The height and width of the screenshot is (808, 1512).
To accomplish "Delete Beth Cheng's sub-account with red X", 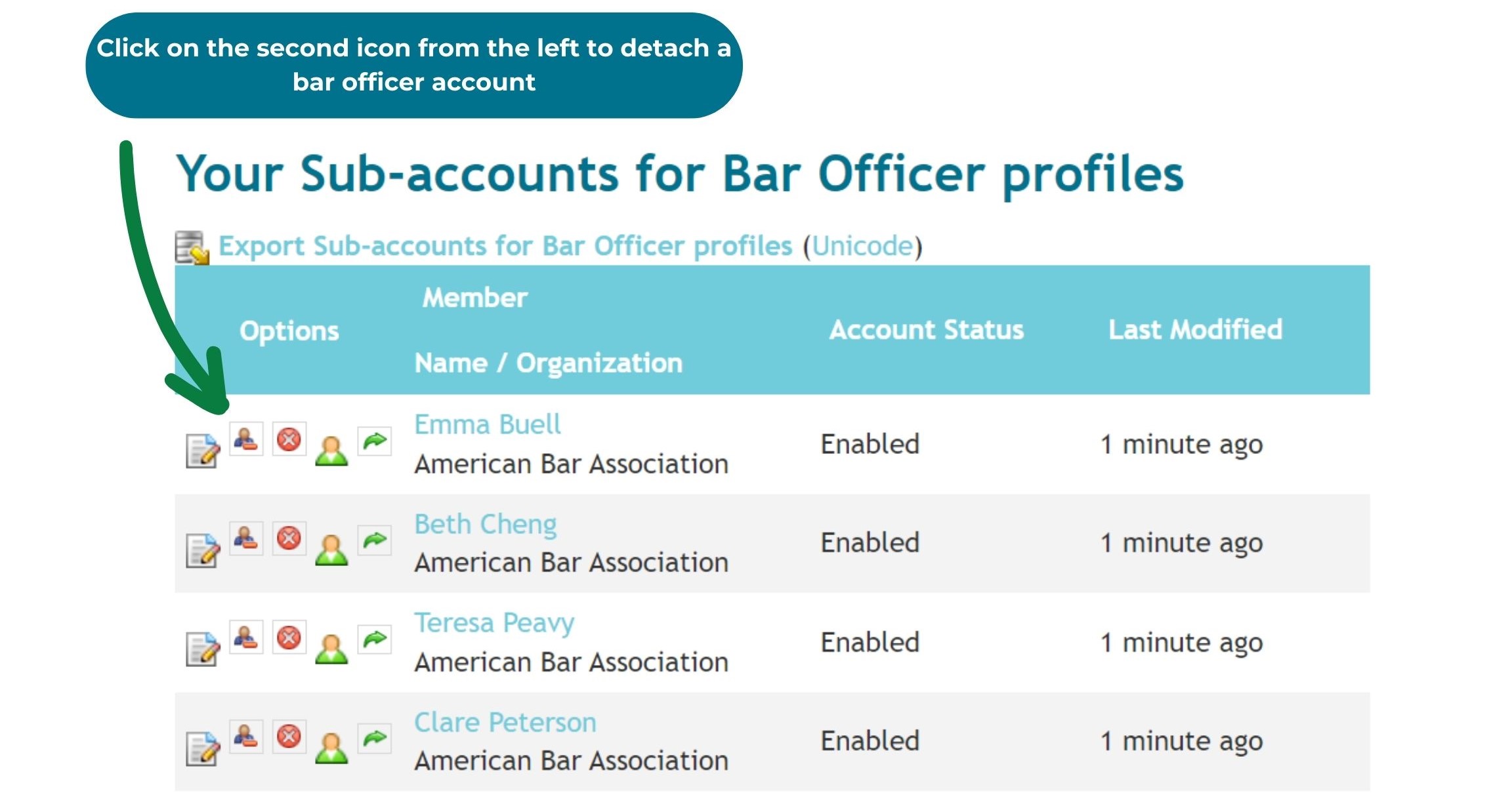I will (x=288, y=538).
